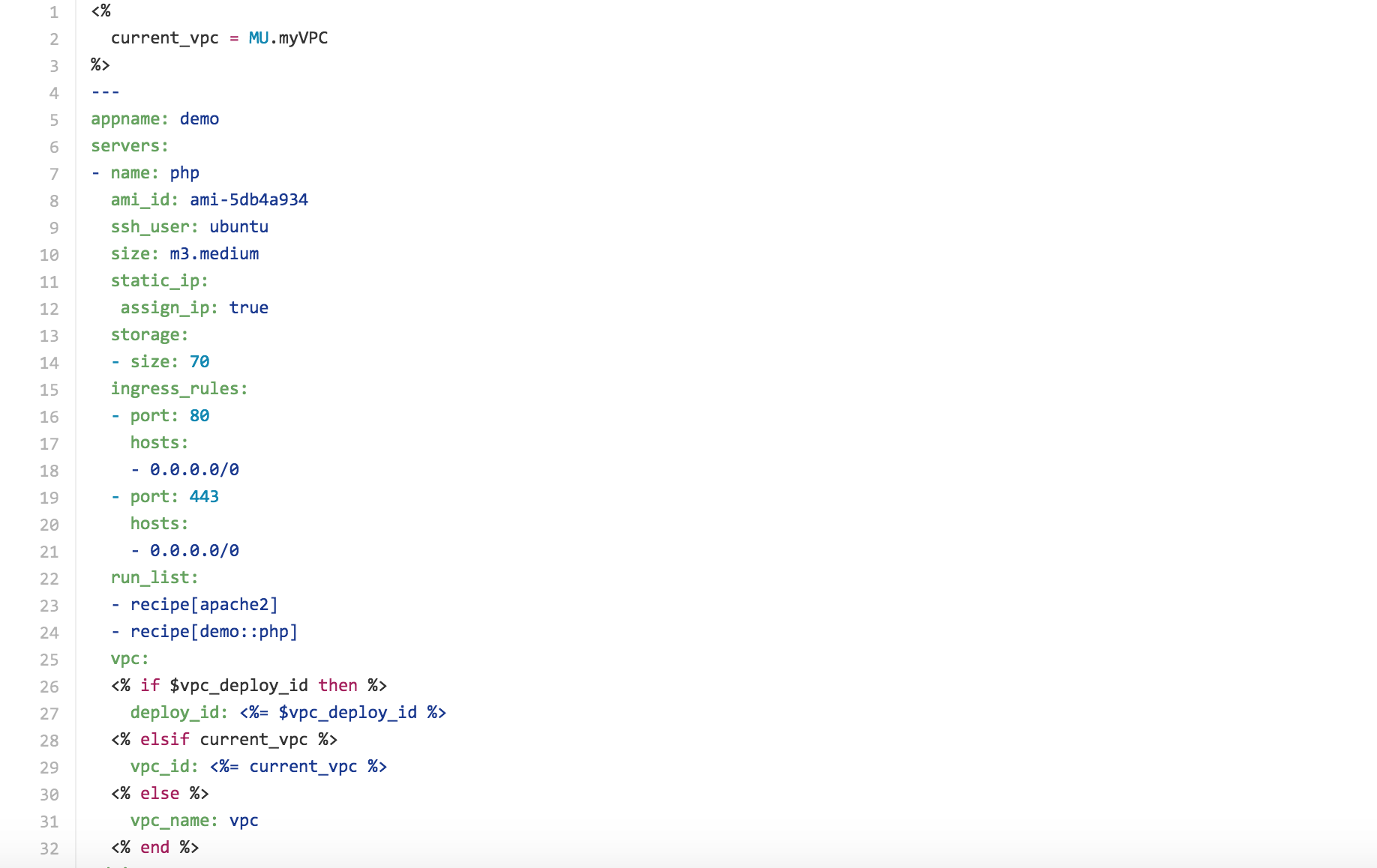Screen dimensions: 1377x868
Task: Click the '---' YAML separator on line 4
Action: tap(106, 92)
